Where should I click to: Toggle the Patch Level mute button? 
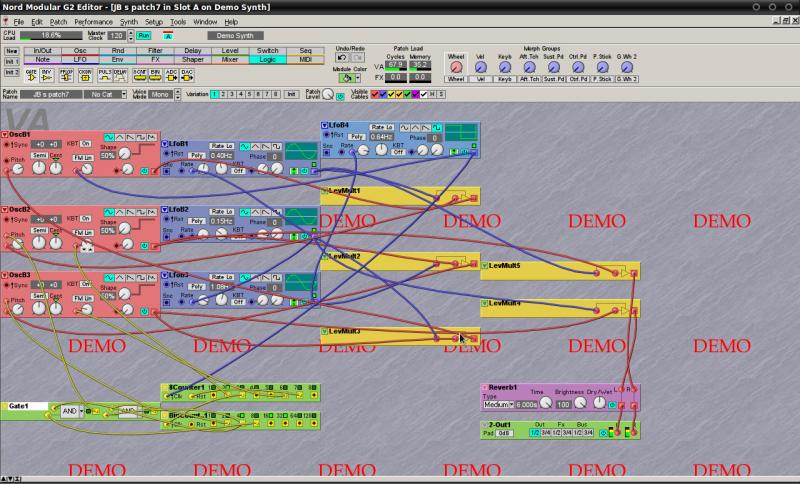tap(340, 97)
